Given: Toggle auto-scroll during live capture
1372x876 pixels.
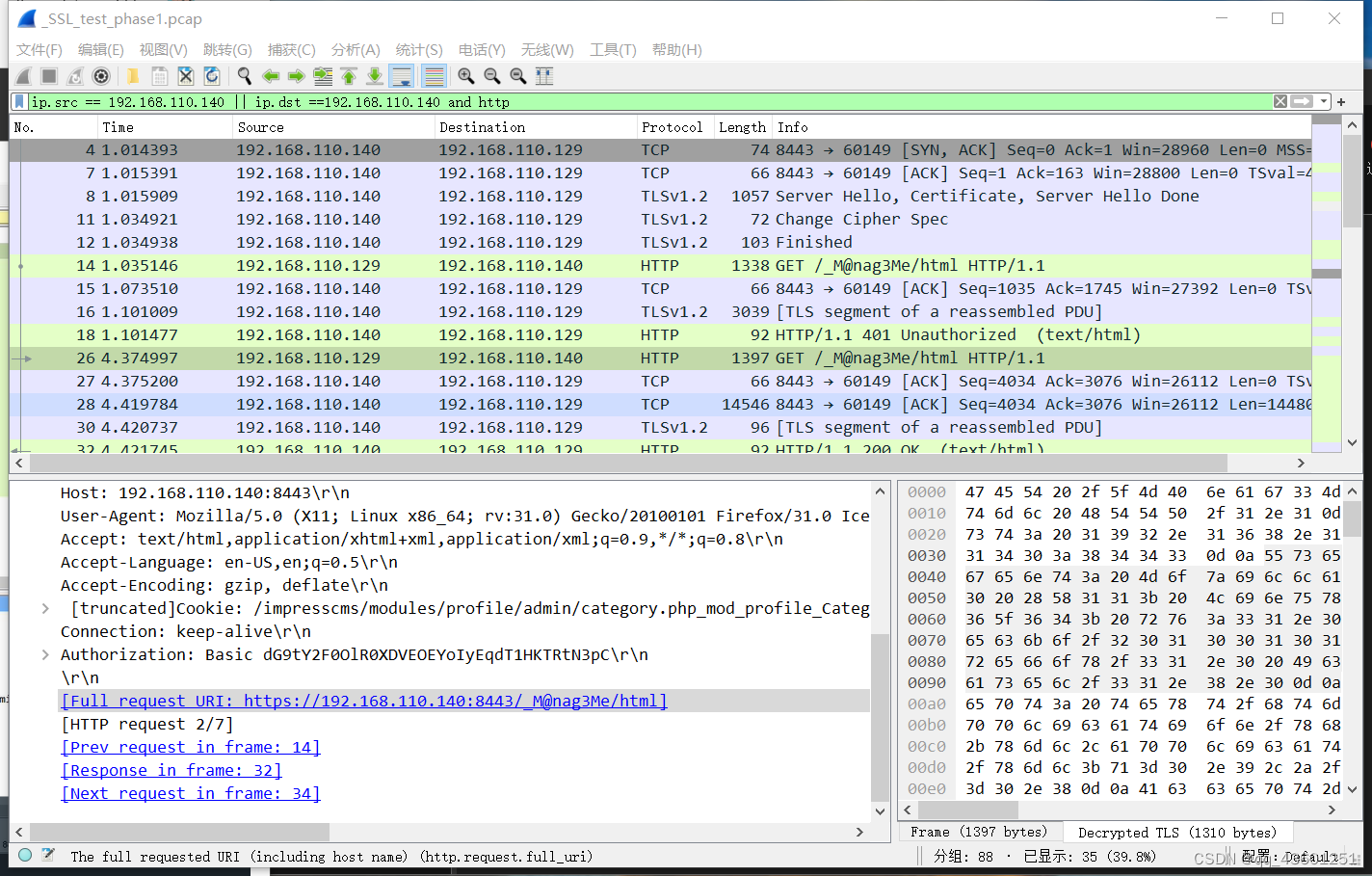Looking at the screenshot, I should click(x=403, y=76).
